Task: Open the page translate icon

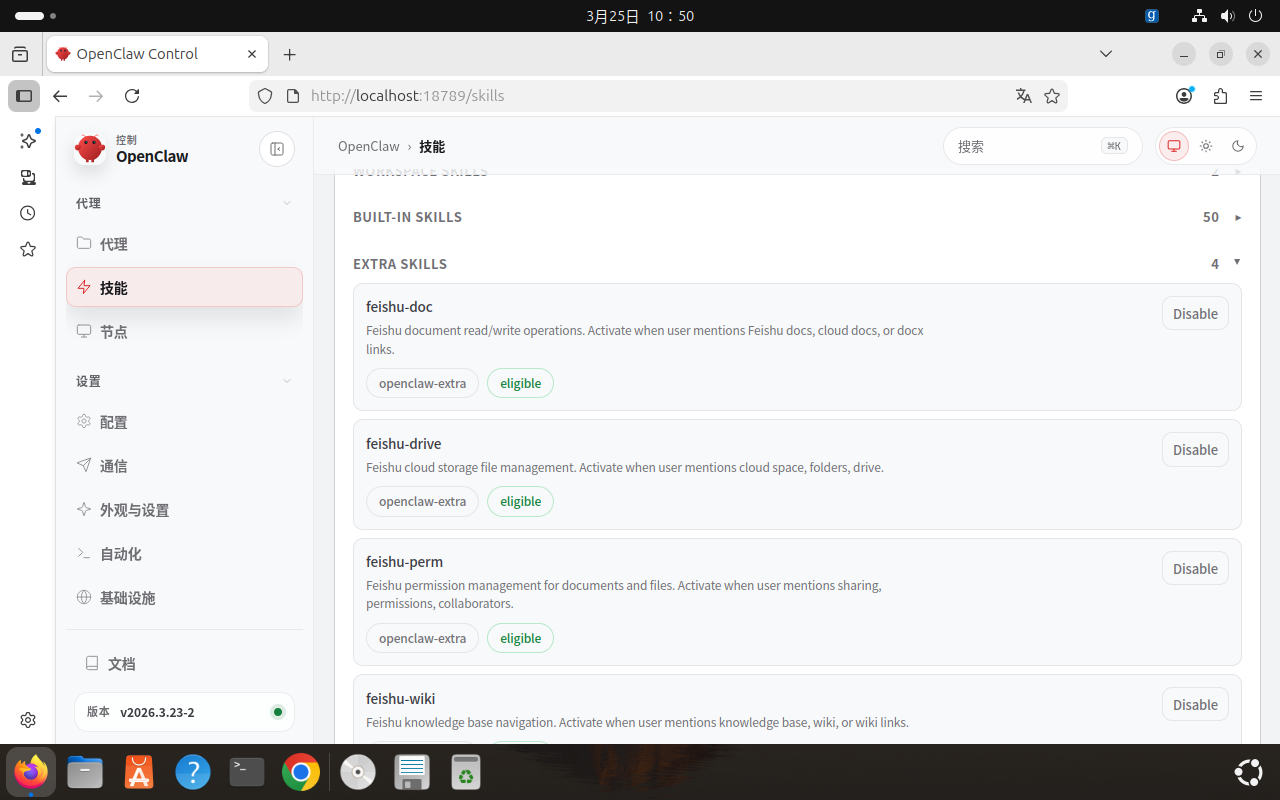Action: tap(1023, 96)
